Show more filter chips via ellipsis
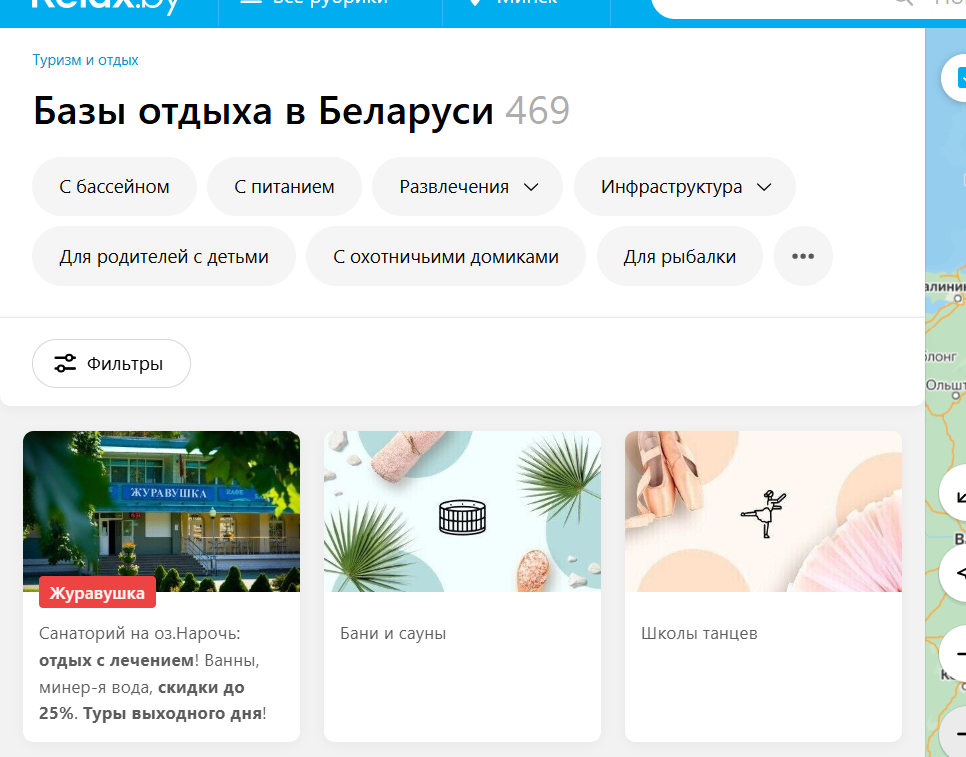The width and height of the screenshot is (966, 757). pos(803,256)
